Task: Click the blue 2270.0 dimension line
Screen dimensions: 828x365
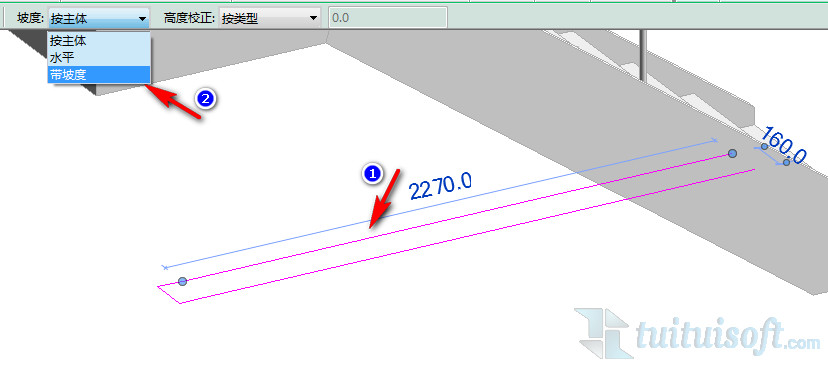Action: click(x=439, y=204)
